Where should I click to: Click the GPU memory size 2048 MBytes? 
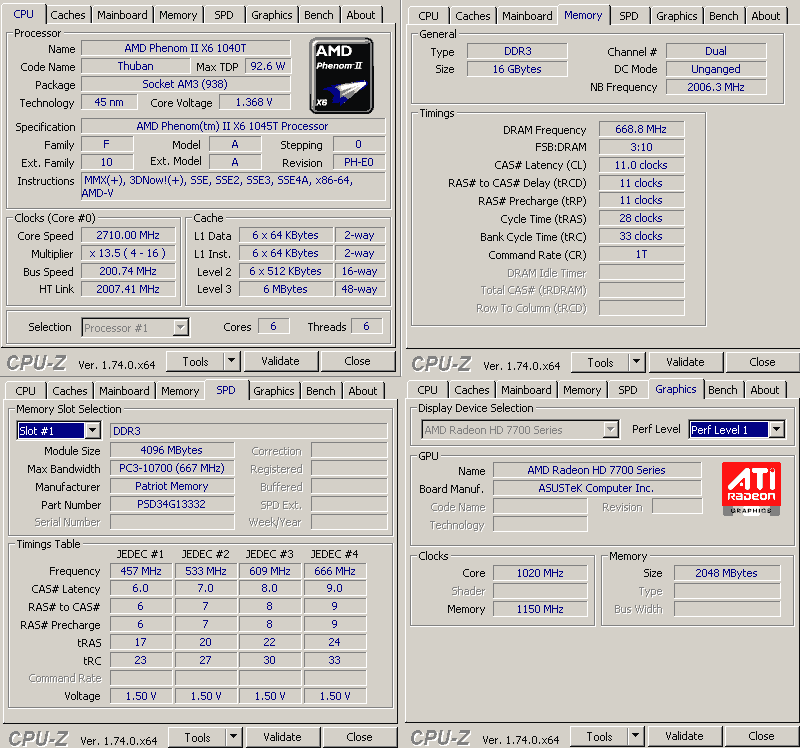point(727,573)
